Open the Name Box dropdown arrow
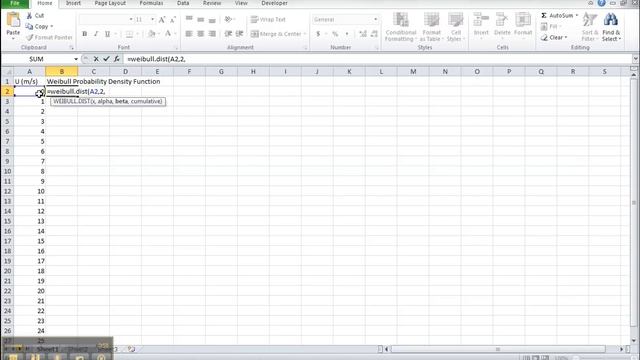 76,59
